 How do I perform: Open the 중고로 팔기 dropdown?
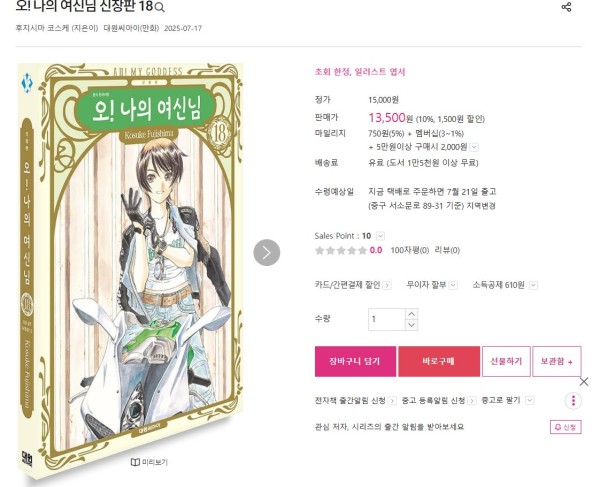(x=529, y=401)
